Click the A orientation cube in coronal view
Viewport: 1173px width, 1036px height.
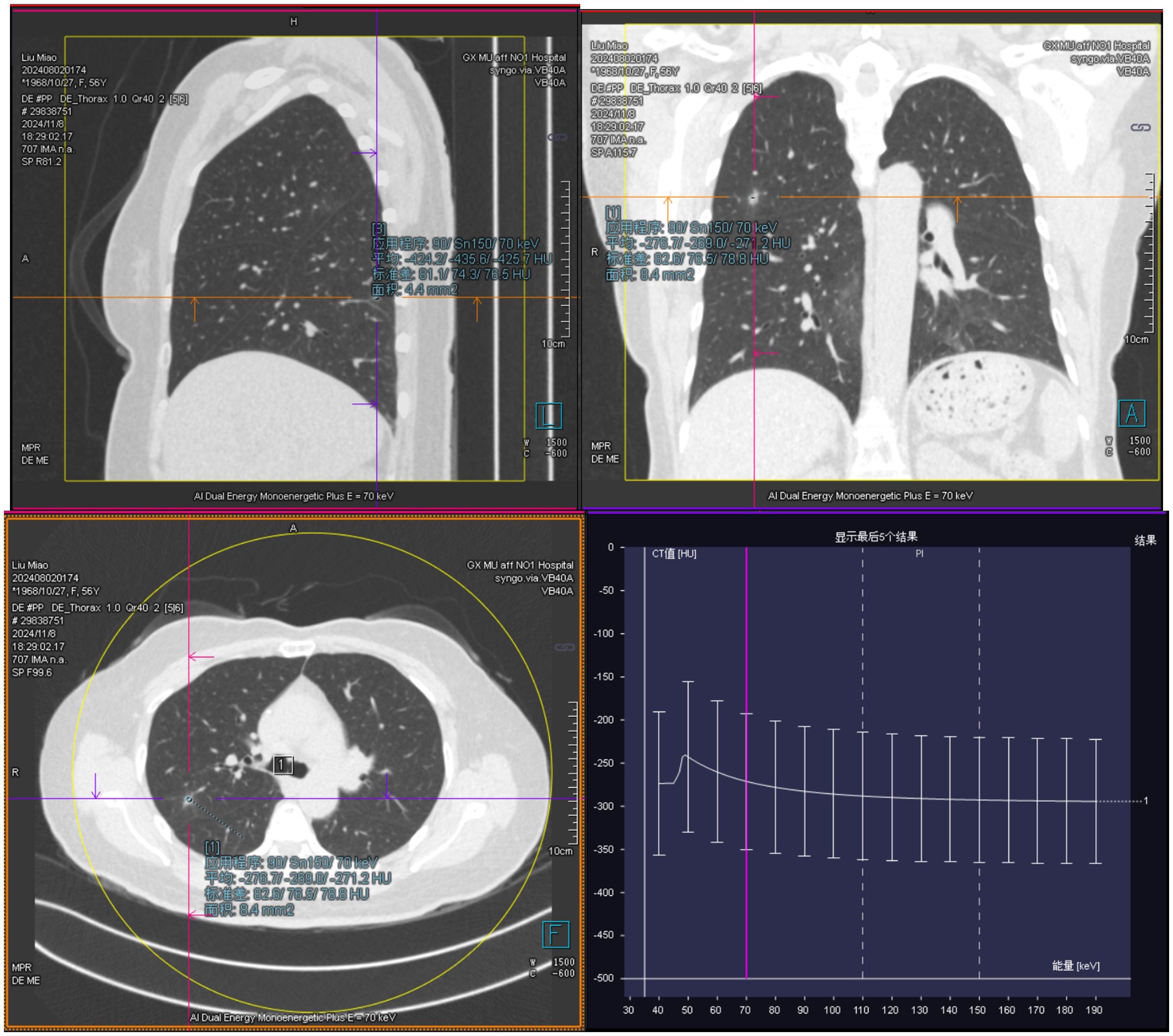coord(1132,413)
